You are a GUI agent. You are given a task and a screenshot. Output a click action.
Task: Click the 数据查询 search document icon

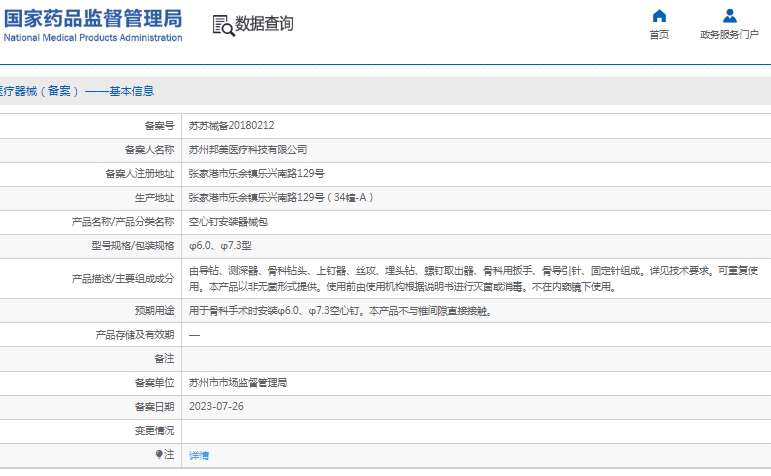[223, 26]
